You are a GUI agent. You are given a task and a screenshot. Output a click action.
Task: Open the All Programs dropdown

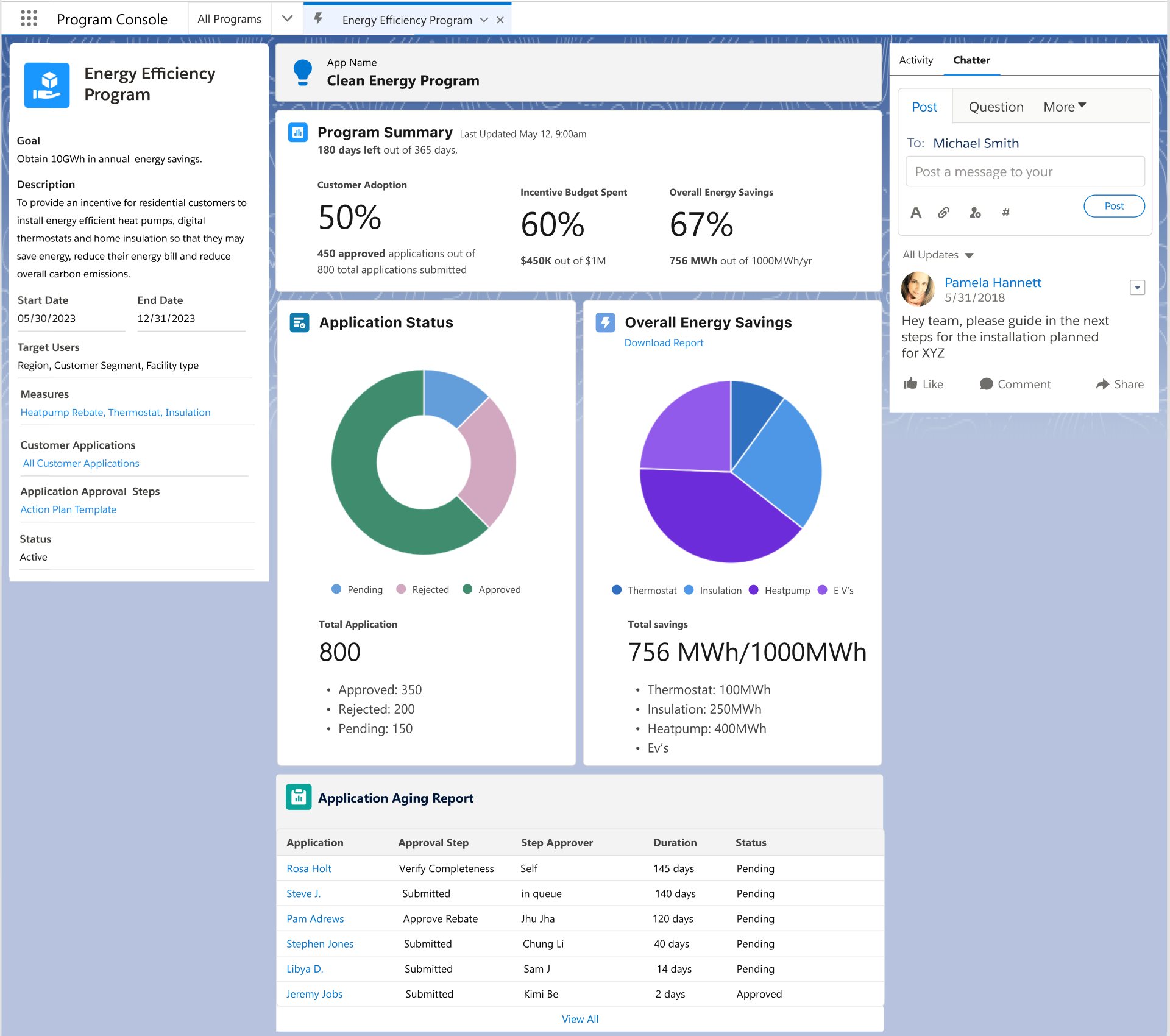pyautogui.click(x=286, y=18)
